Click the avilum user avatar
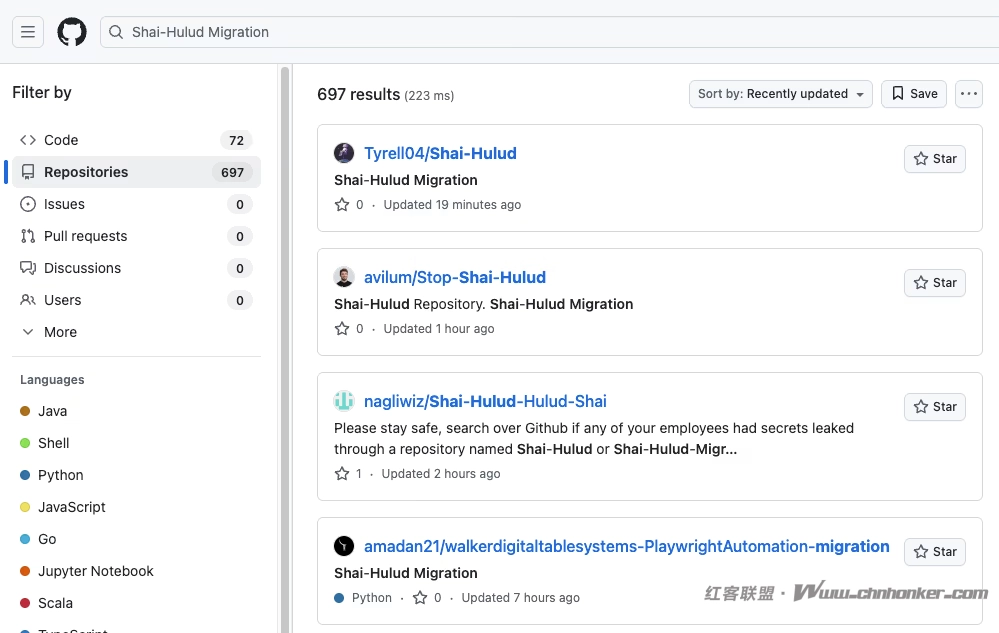 coord(344,277)
